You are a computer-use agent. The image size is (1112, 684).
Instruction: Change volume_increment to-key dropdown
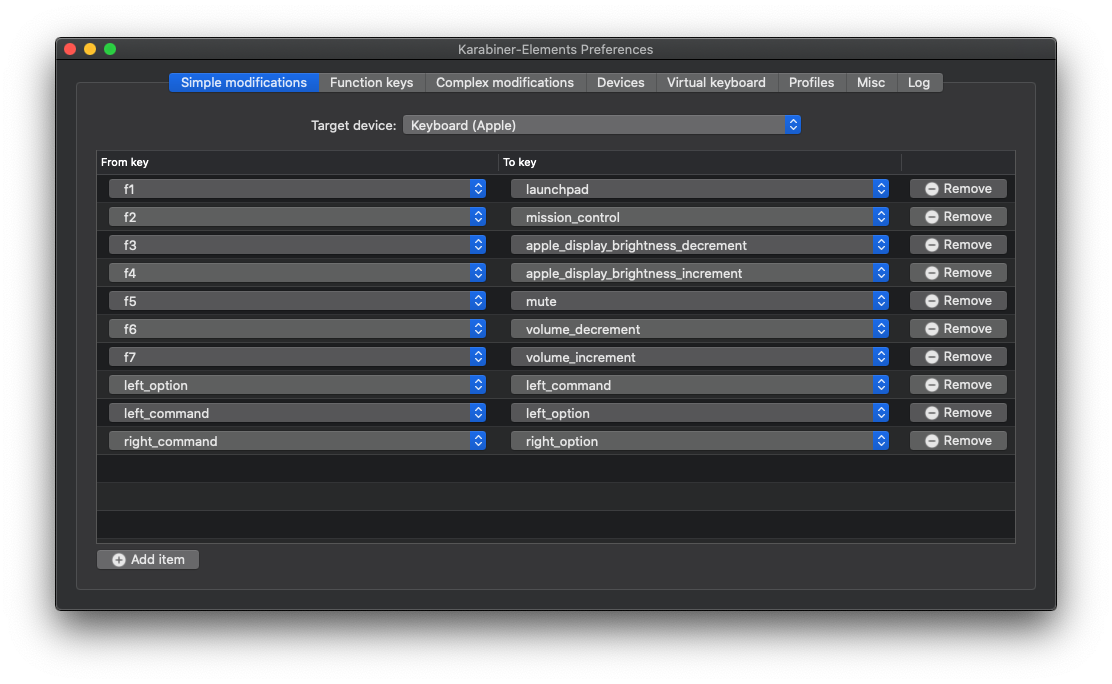pyautogui.click(x=700, y=357)
